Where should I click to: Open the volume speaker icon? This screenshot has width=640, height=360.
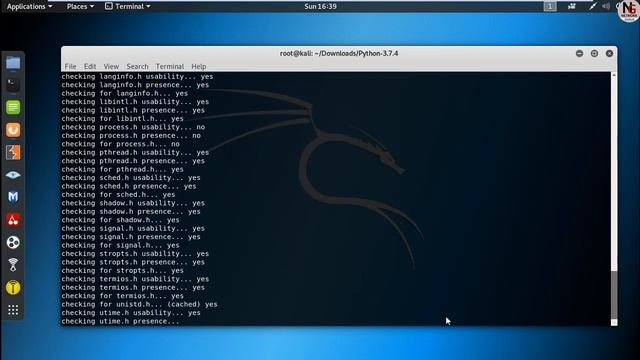606,6
